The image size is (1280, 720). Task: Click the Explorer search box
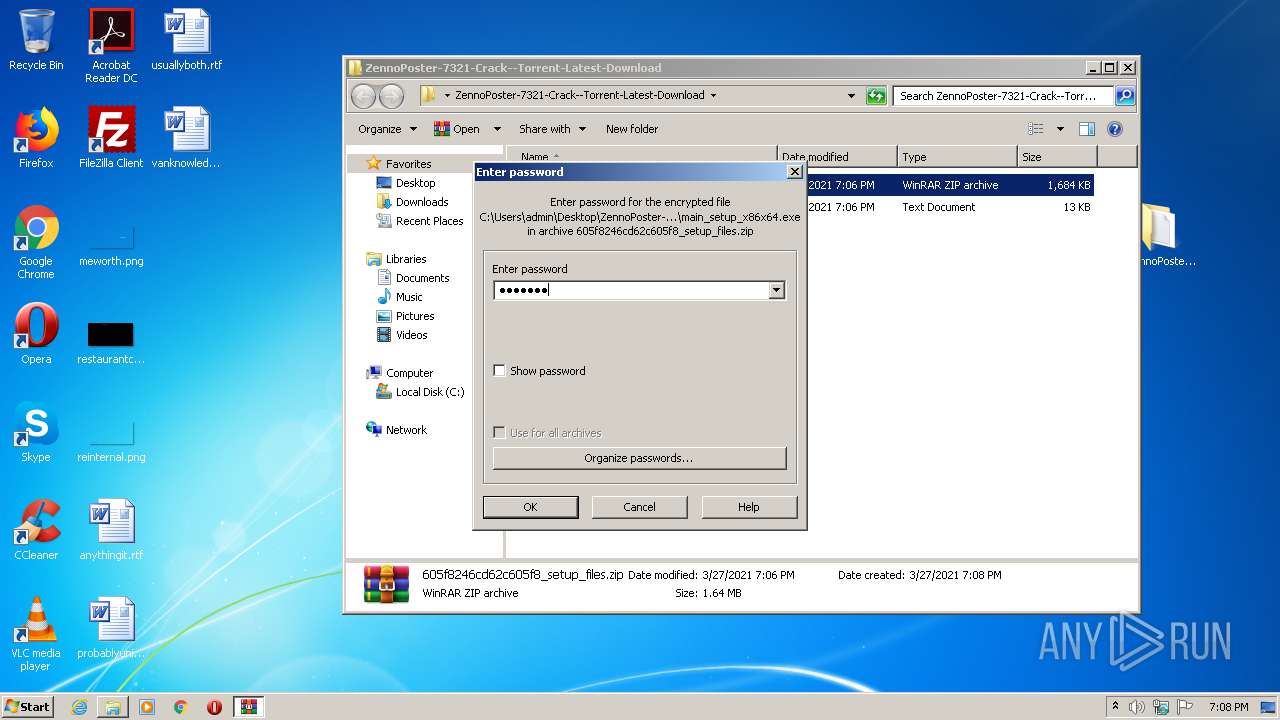[x=1002, y=96]
